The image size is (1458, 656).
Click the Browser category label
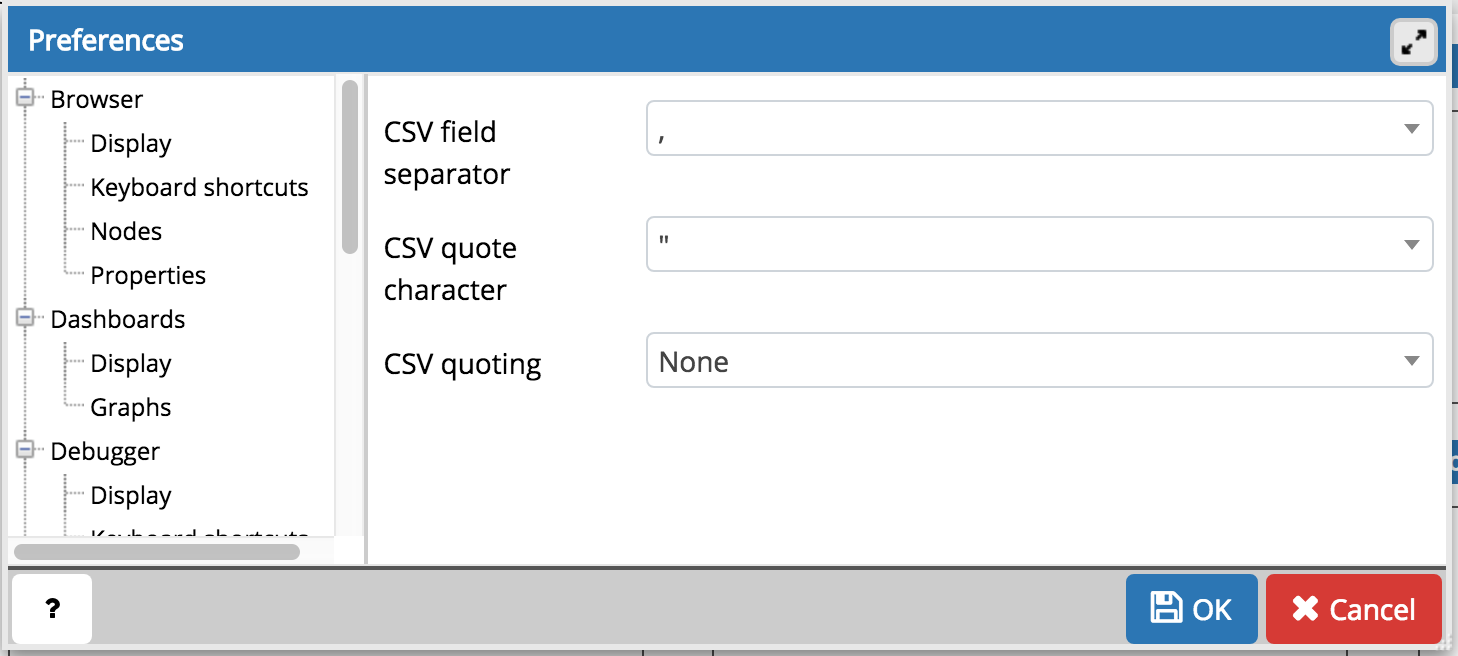pos(96,99)
